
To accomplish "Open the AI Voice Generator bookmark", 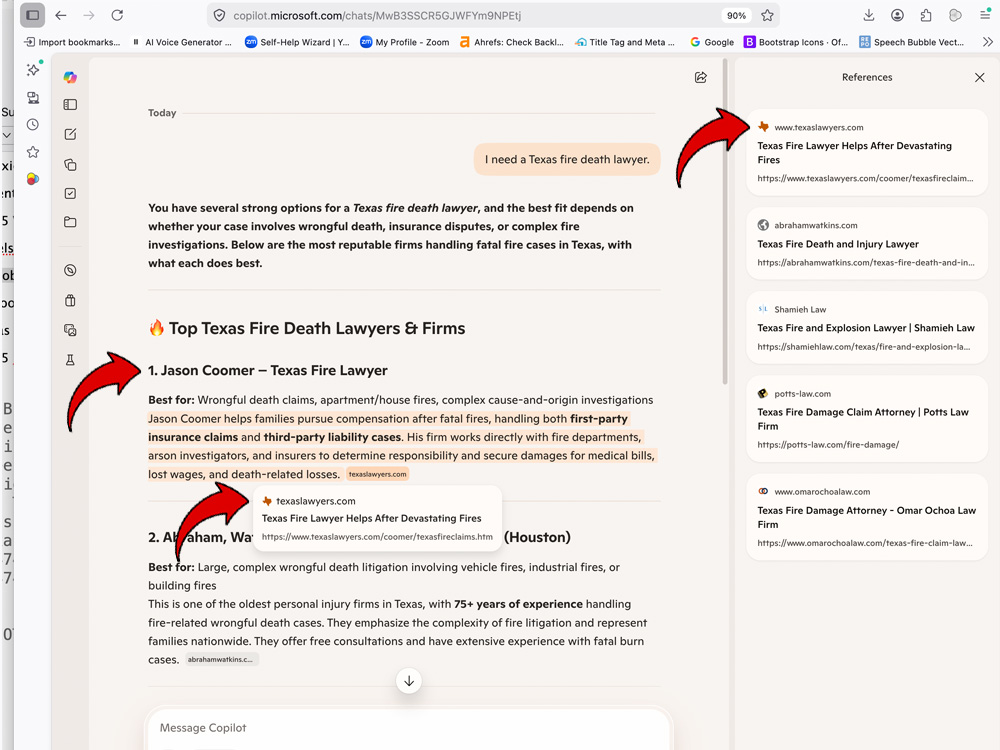I will coord(182,42).
